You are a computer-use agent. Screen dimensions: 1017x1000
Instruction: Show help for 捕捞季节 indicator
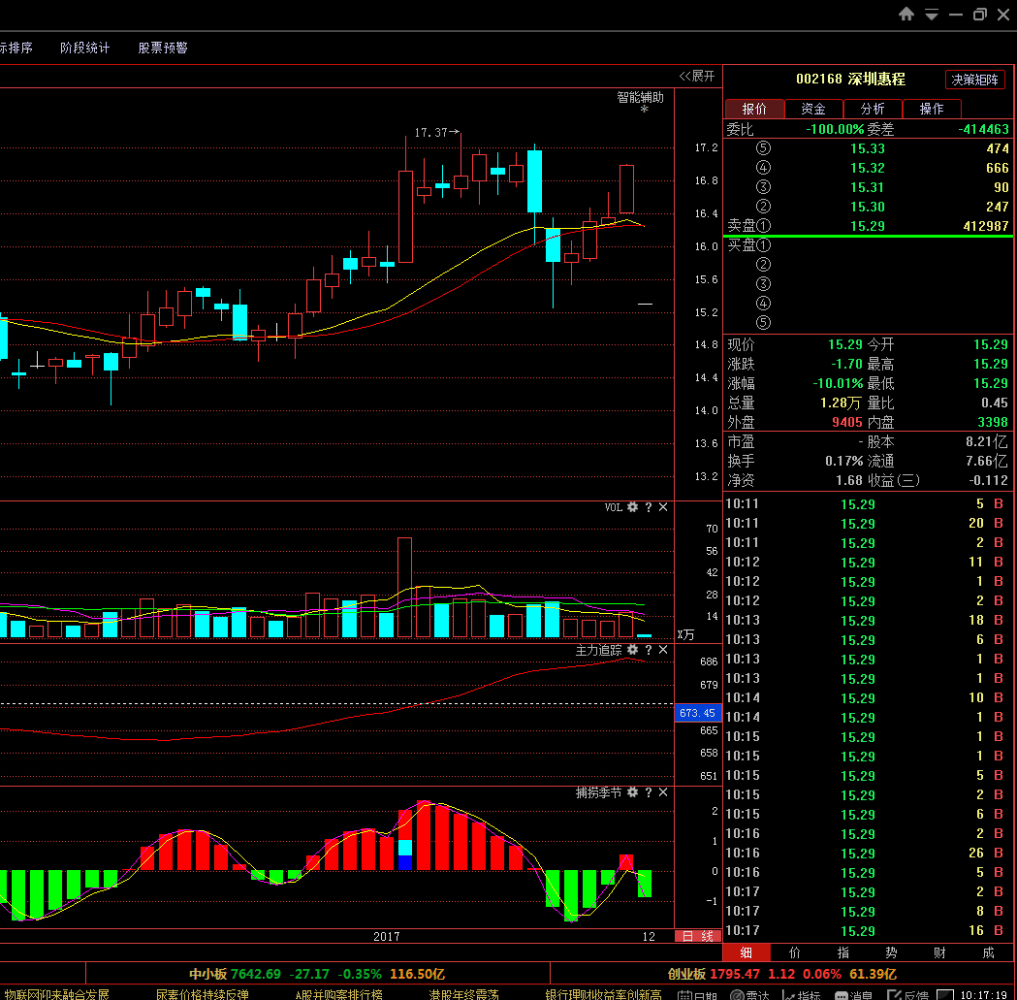[x=648, y=792]
